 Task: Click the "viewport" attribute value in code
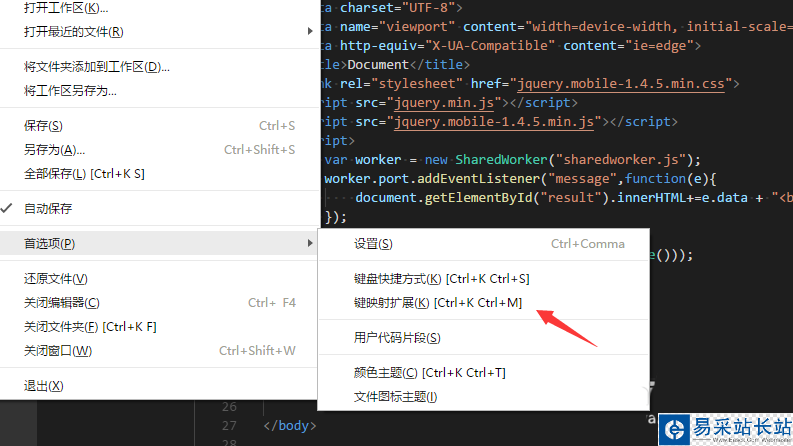click(417, 26)
